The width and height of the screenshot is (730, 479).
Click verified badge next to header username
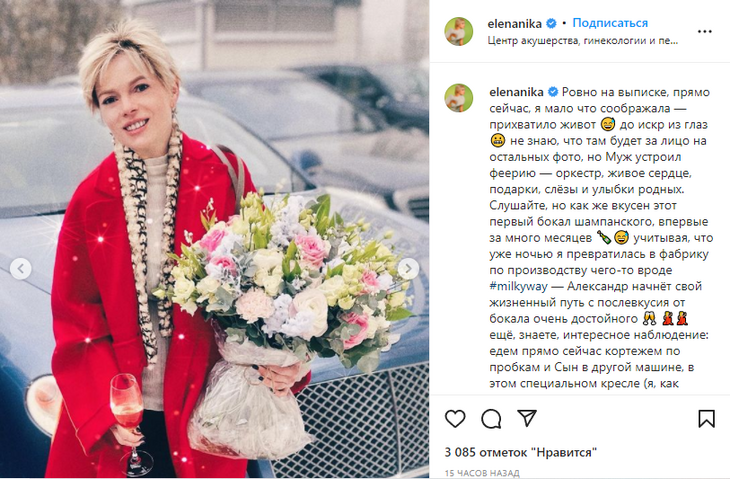551,23
